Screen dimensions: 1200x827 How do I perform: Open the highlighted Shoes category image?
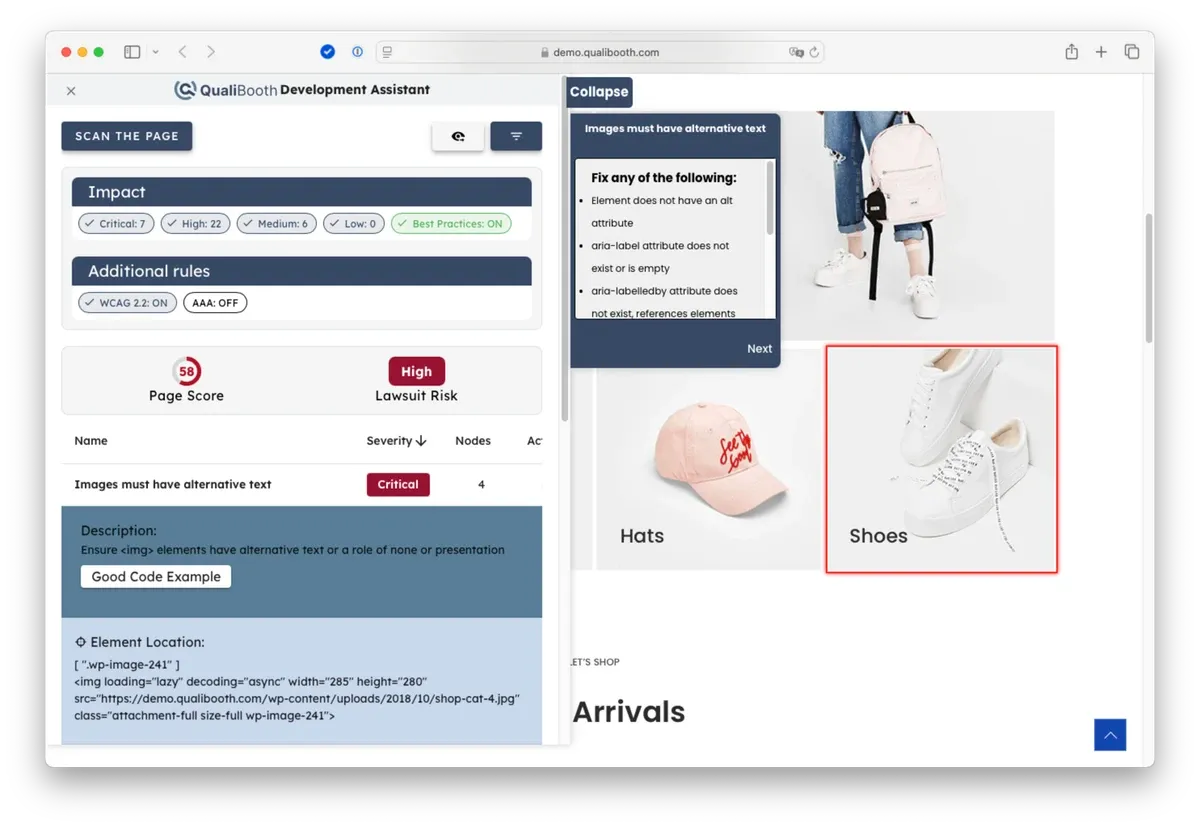[x=941, y=459]
